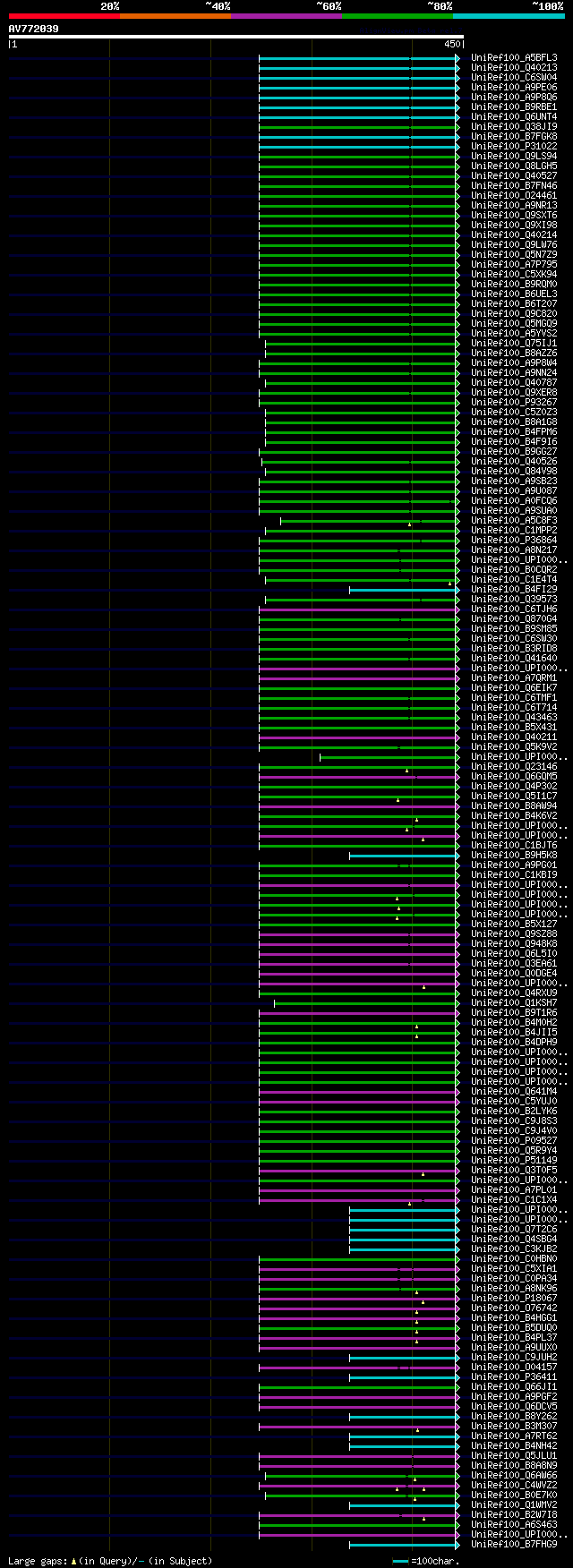Image resolution: width=573 pixels, height=1568 pixels.
Task: Select the UniRef100_A7QRM1 label
Action: pos(514,678)
